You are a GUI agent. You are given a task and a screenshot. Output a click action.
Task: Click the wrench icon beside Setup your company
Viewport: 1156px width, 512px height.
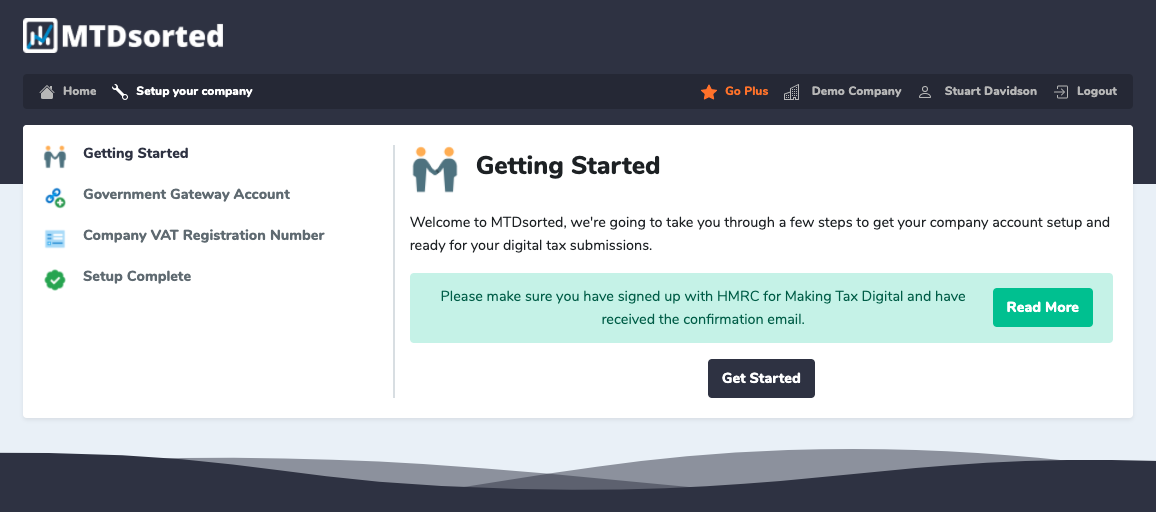tap(119, 91)
